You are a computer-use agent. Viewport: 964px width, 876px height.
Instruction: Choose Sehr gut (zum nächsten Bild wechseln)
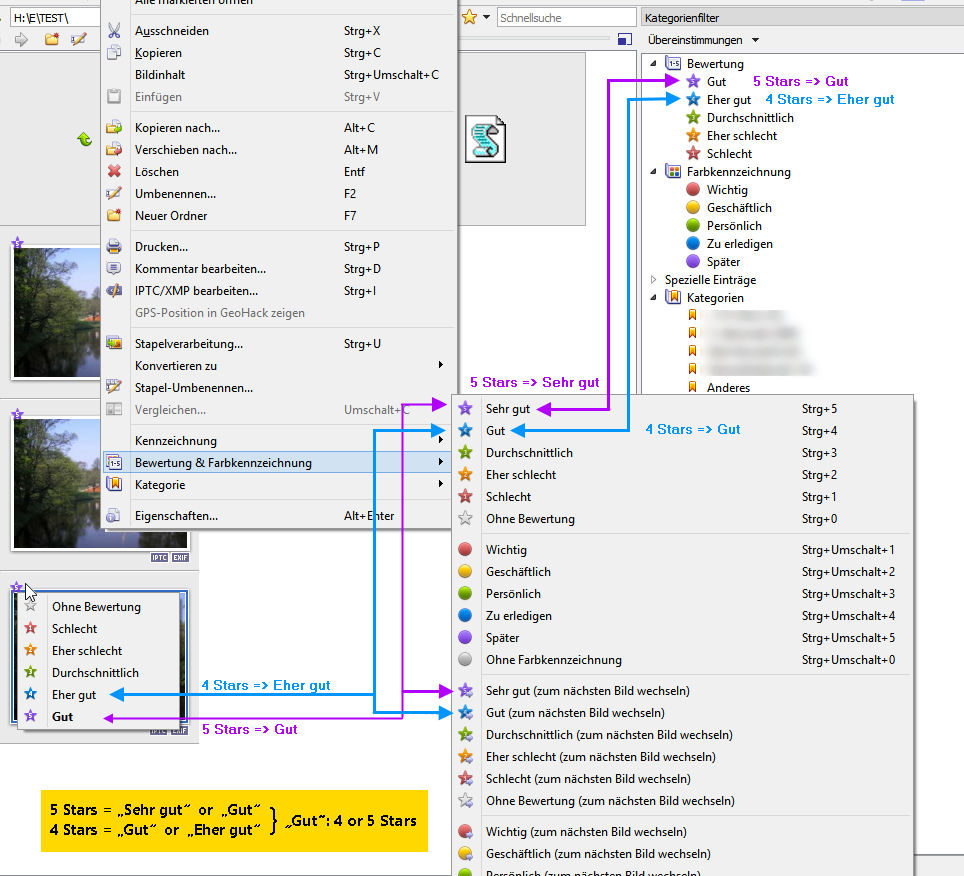coord(682,691)
